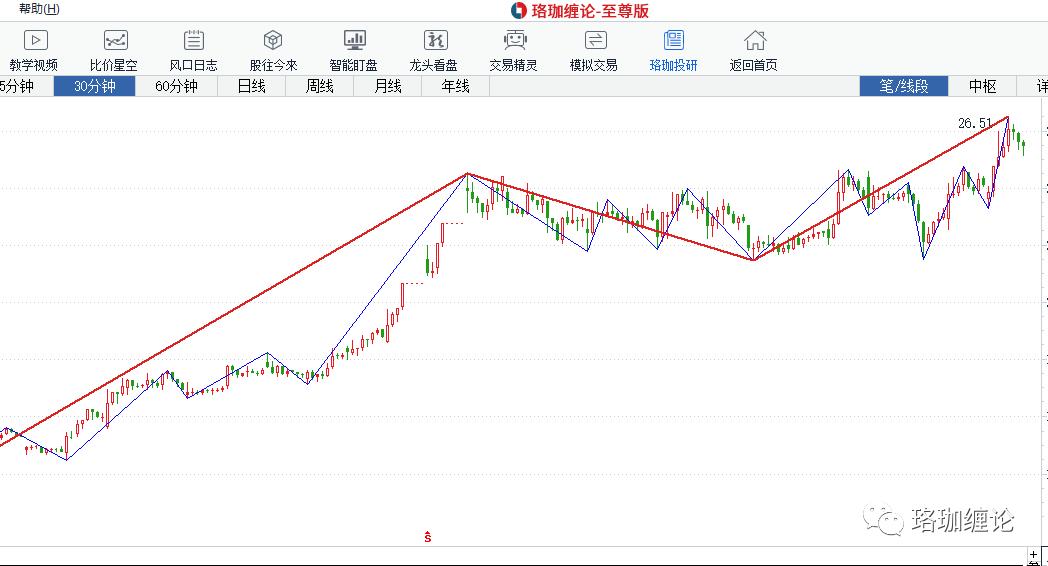1048x566 pixels.
Task: Click the plus zoom button at chart corner
Action: 1035,552
